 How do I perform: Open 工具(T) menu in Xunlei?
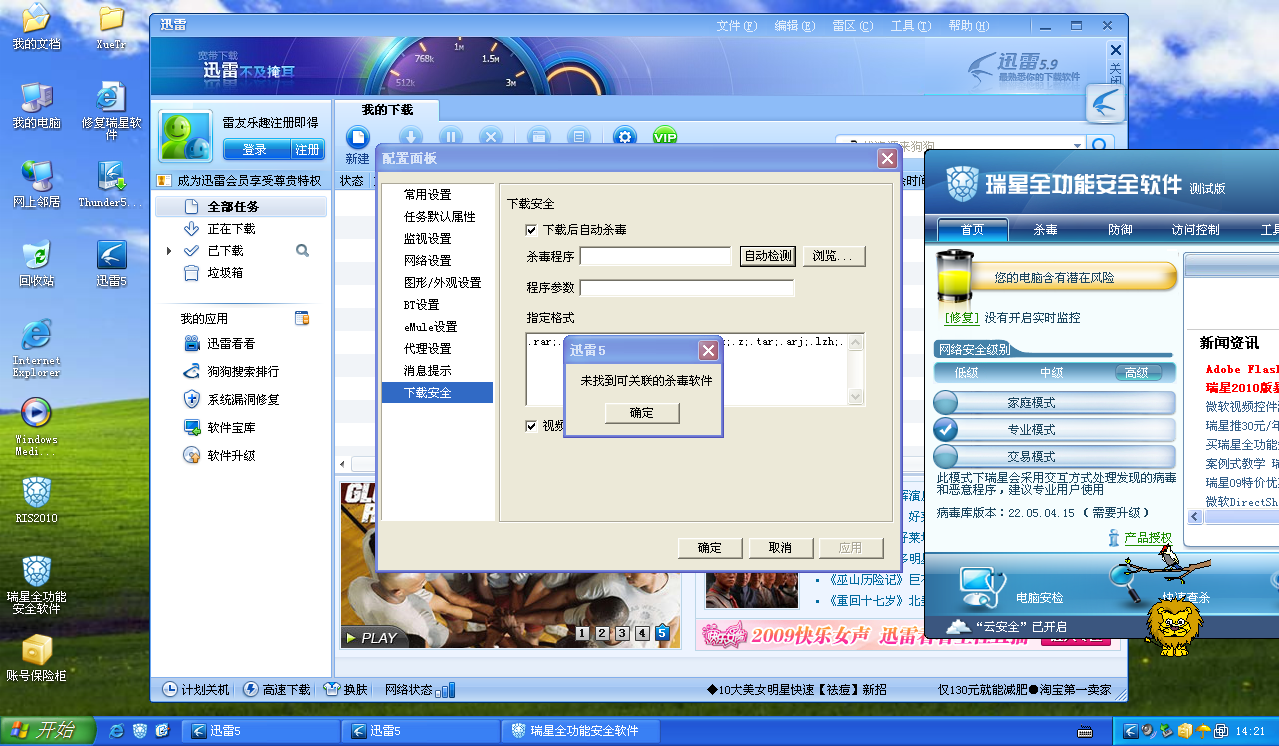coord(910,26)
